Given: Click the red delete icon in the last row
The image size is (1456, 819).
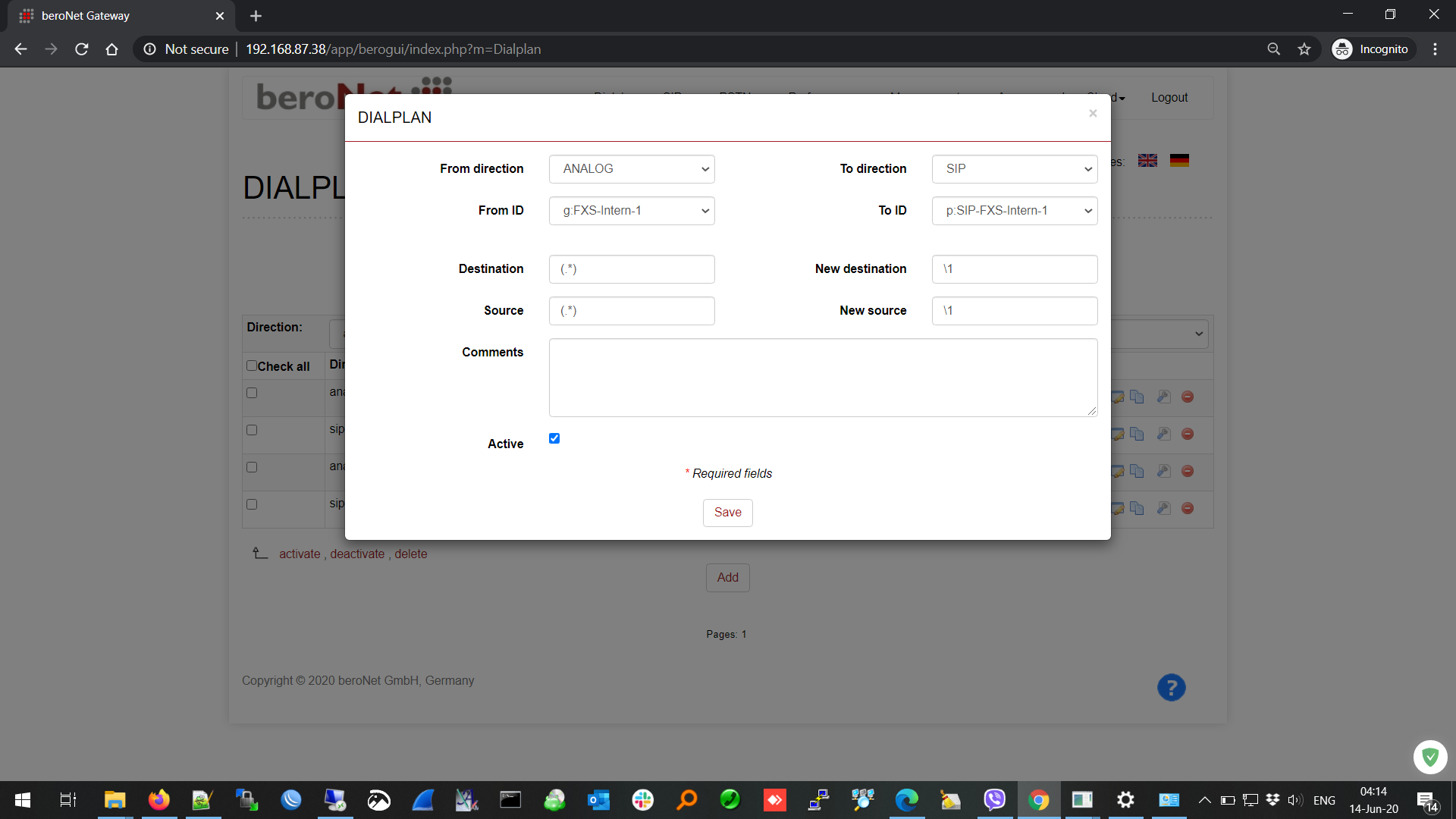Looking at the screenshot, I should point(1188,508).
